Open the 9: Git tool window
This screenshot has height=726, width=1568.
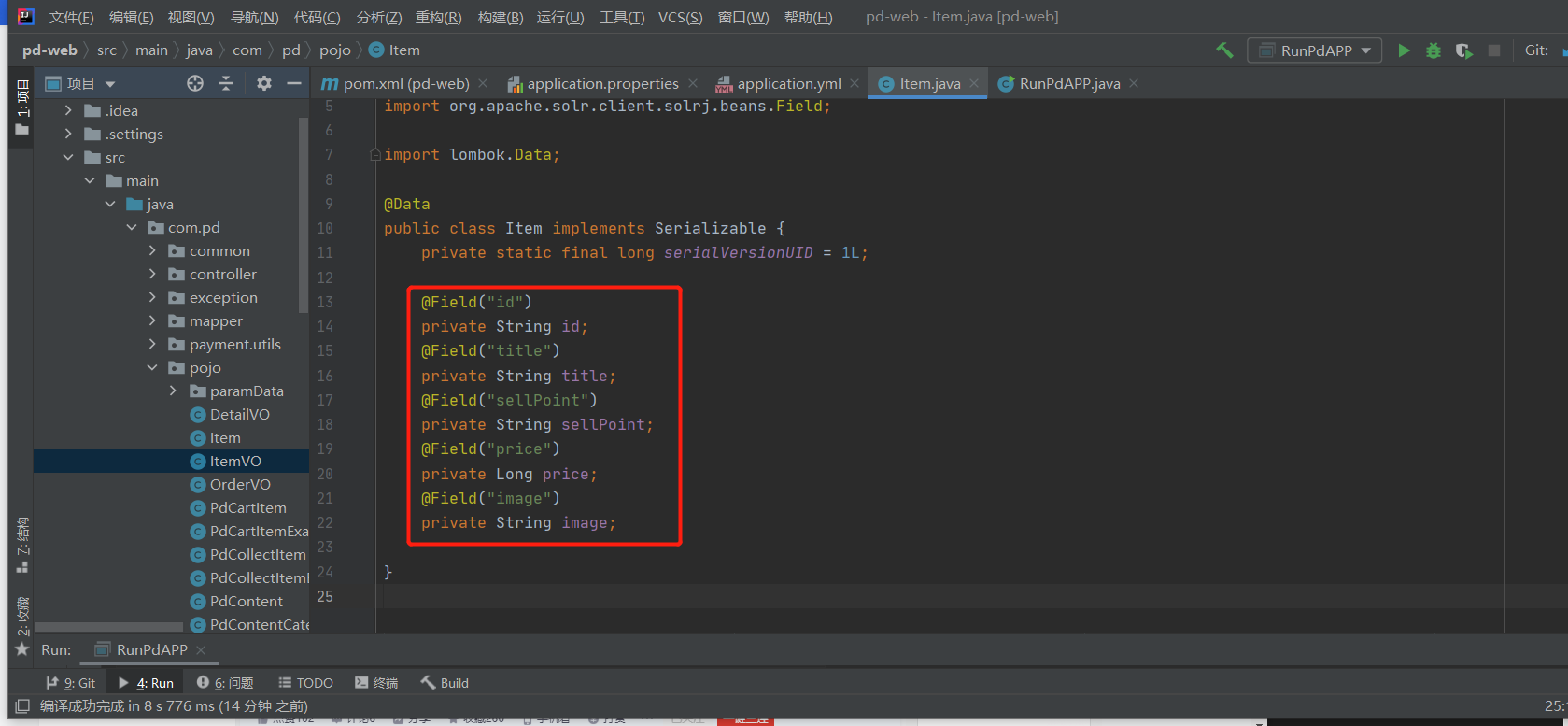click(x=71, y=683)
